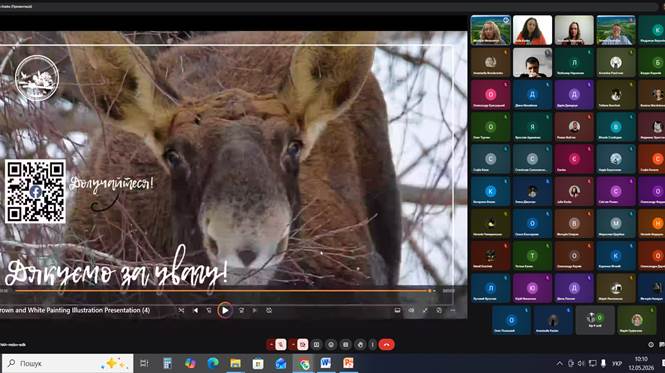Image resolution: width=665 pixels, height=373 pixels.
Task: Click the video title 'Brown and White Painting Illustration Presentation (4)'
Action: pyautogui.click(x=75, y=311)
